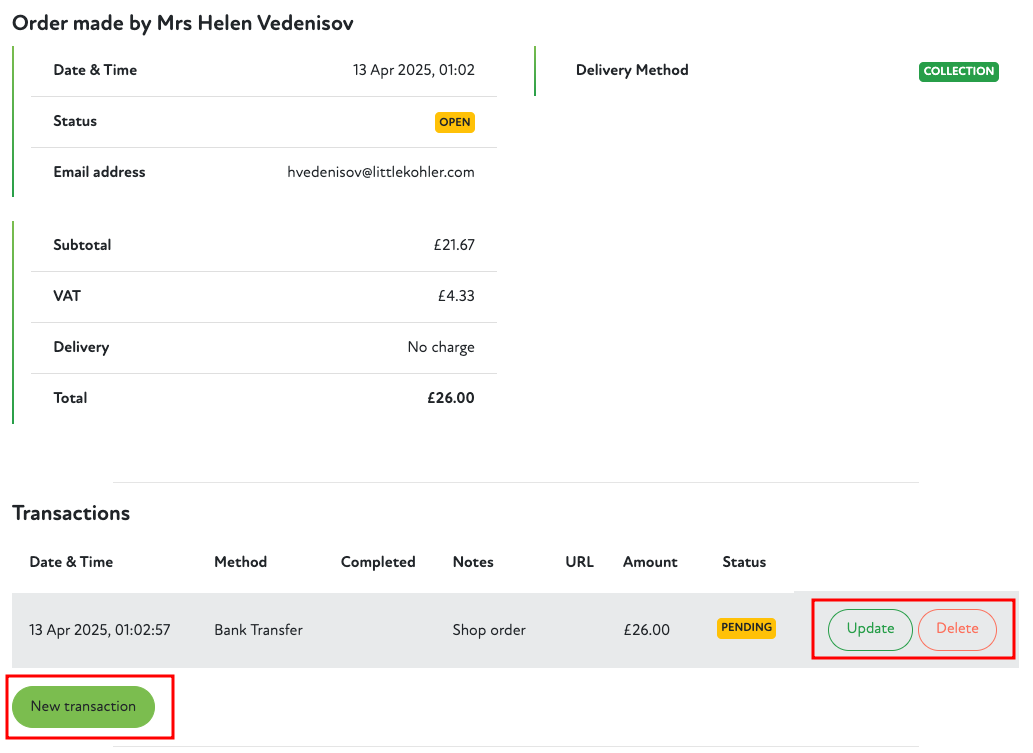This screenshot has height=753, width=1033.
Task: Click the URL column header
Action: [x=579, y=562]
